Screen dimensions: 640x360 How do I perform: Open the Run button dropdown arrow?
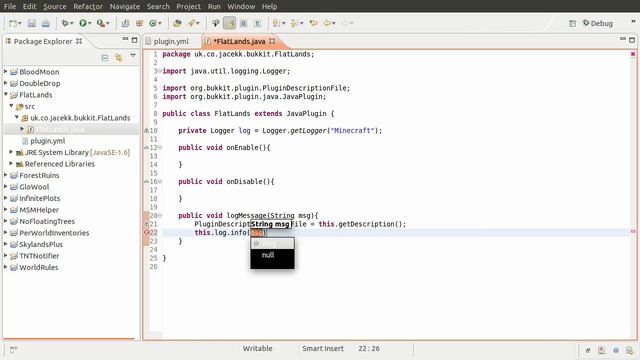89,23
